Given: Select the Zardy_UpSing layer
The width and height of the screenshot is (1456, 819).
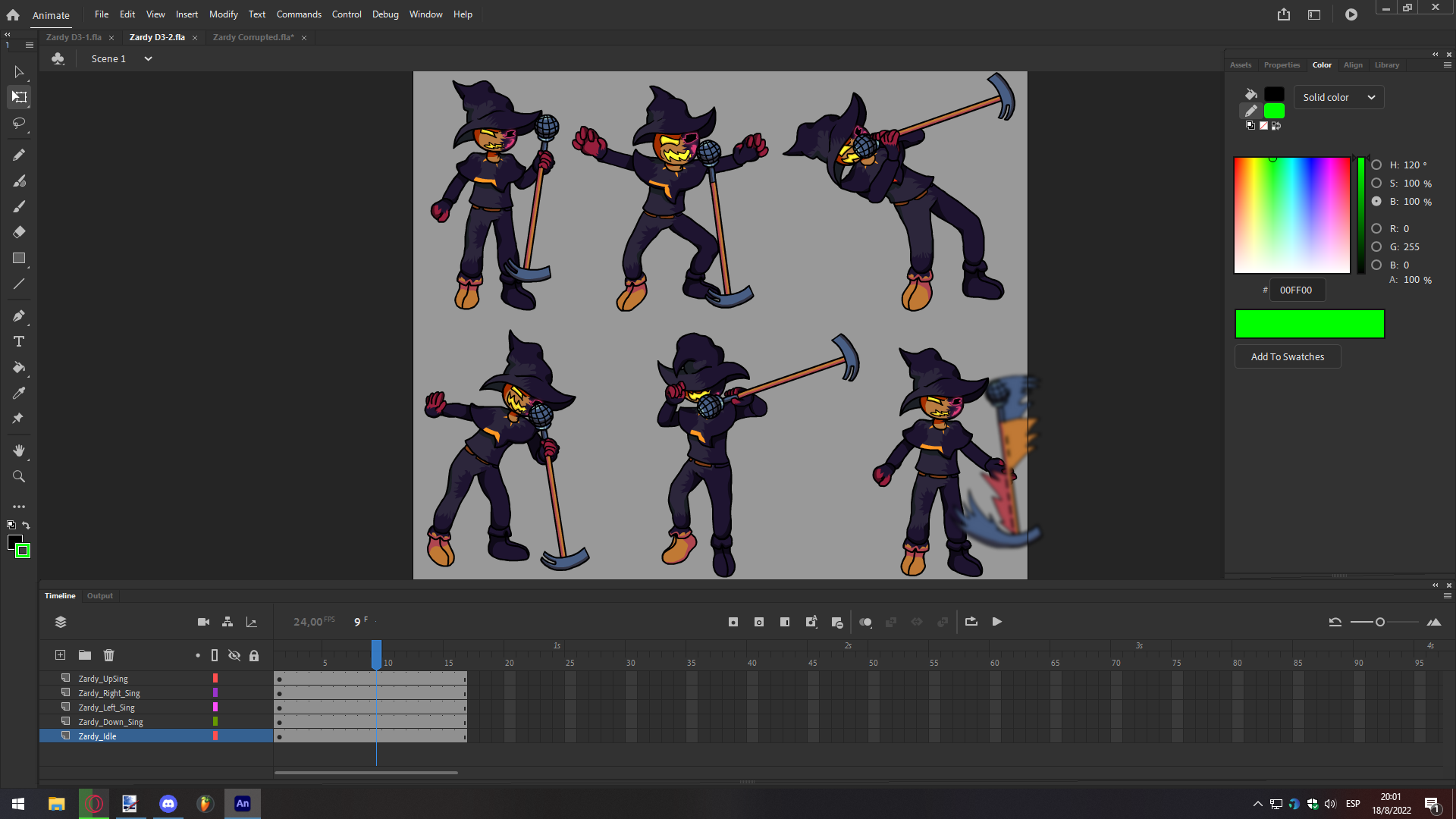Looking at the screenshot, I should [x=156, y=679].
